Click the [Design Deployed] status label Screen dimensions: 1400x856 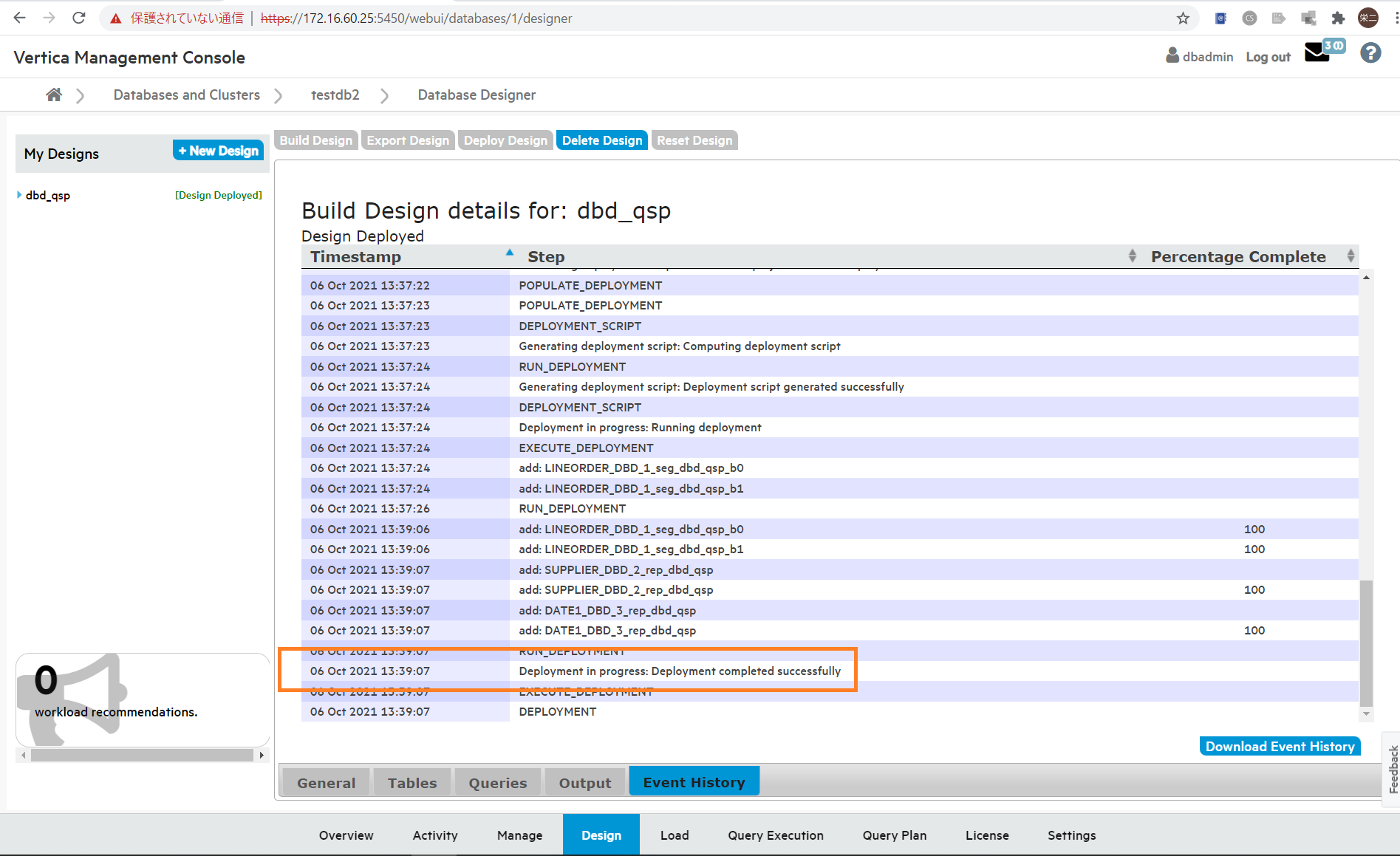click(x=219, y=195)
